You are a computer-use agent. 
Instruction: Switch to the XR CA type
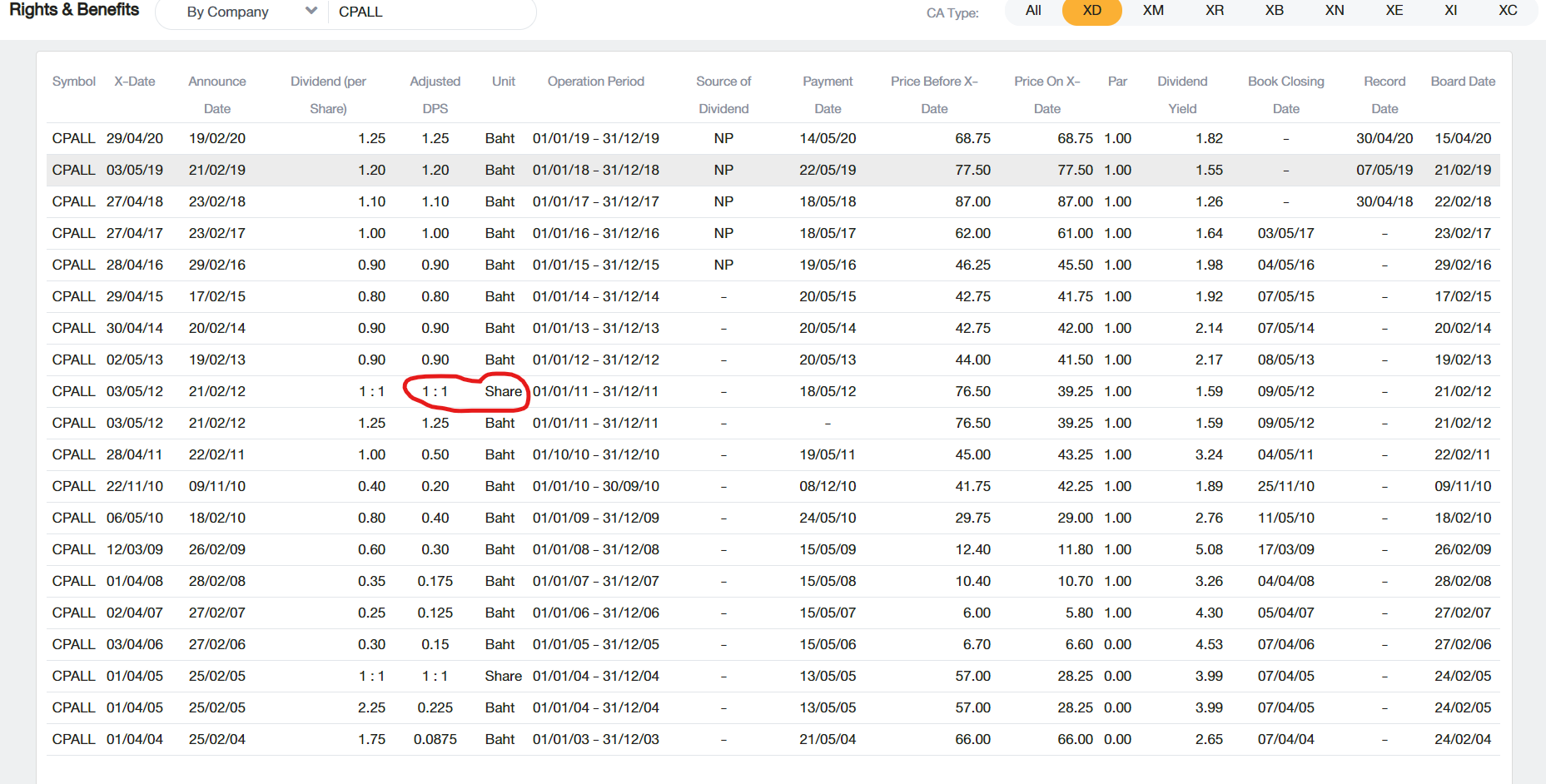[1215, 11]
